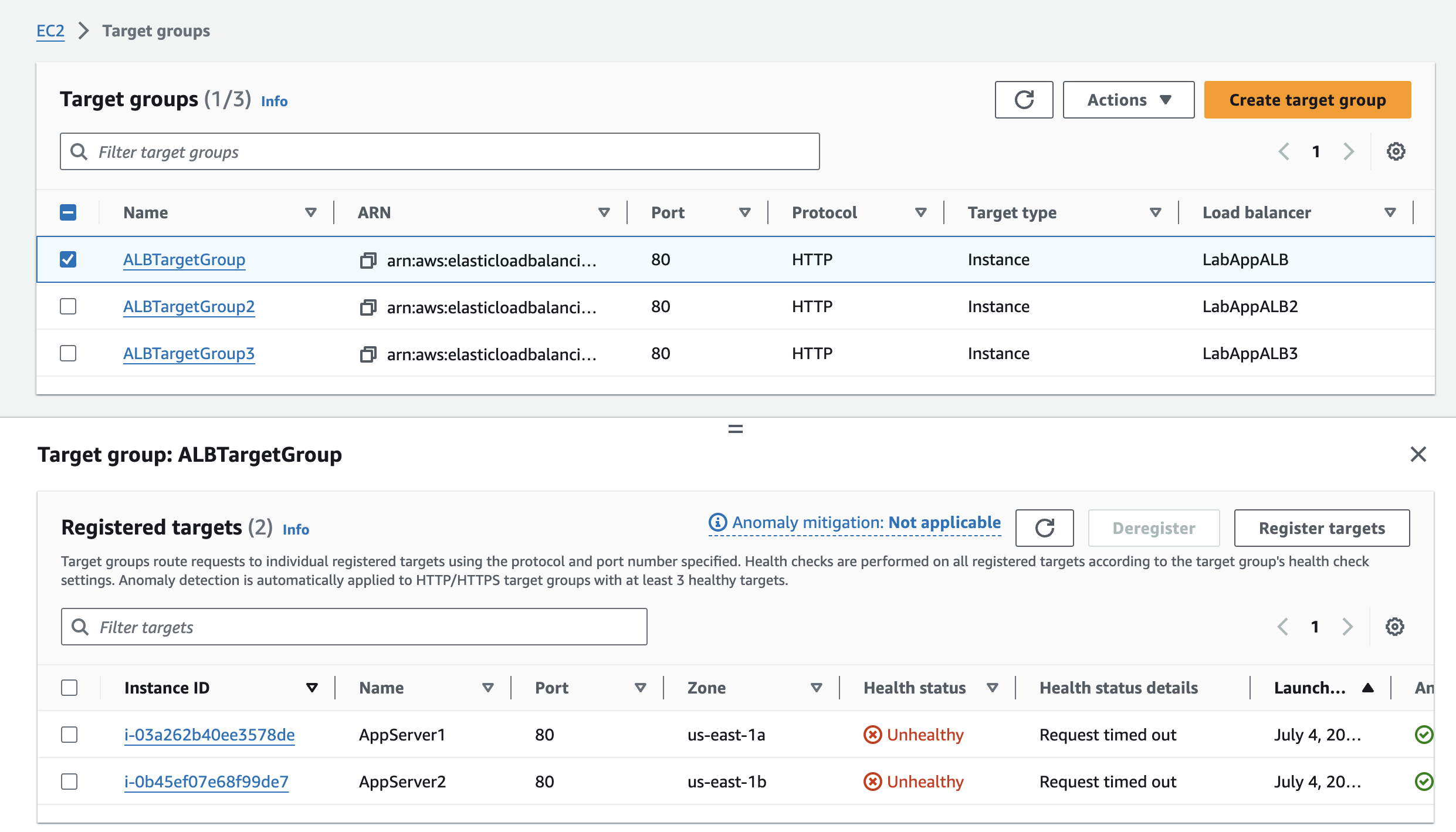The width and height of the screenshot is (1456, 832).
Task: Copy the ALBTargetGroup ARN
Action: point(368,260)
